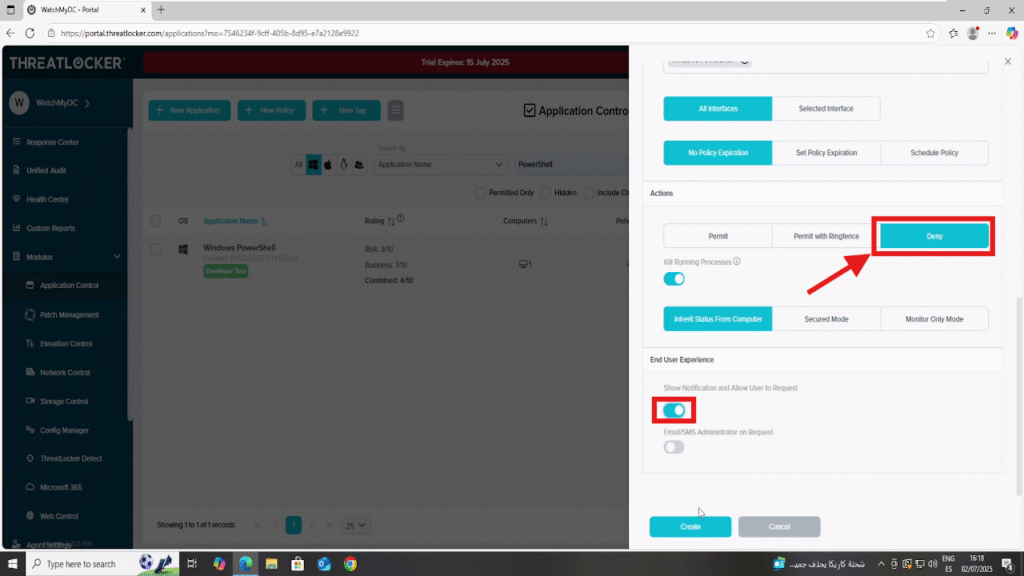This screenshot has width=1024, height=576.
Task: Open Unified Audit in sidebar
Action: pyautogui.click(x=46, y=170)
